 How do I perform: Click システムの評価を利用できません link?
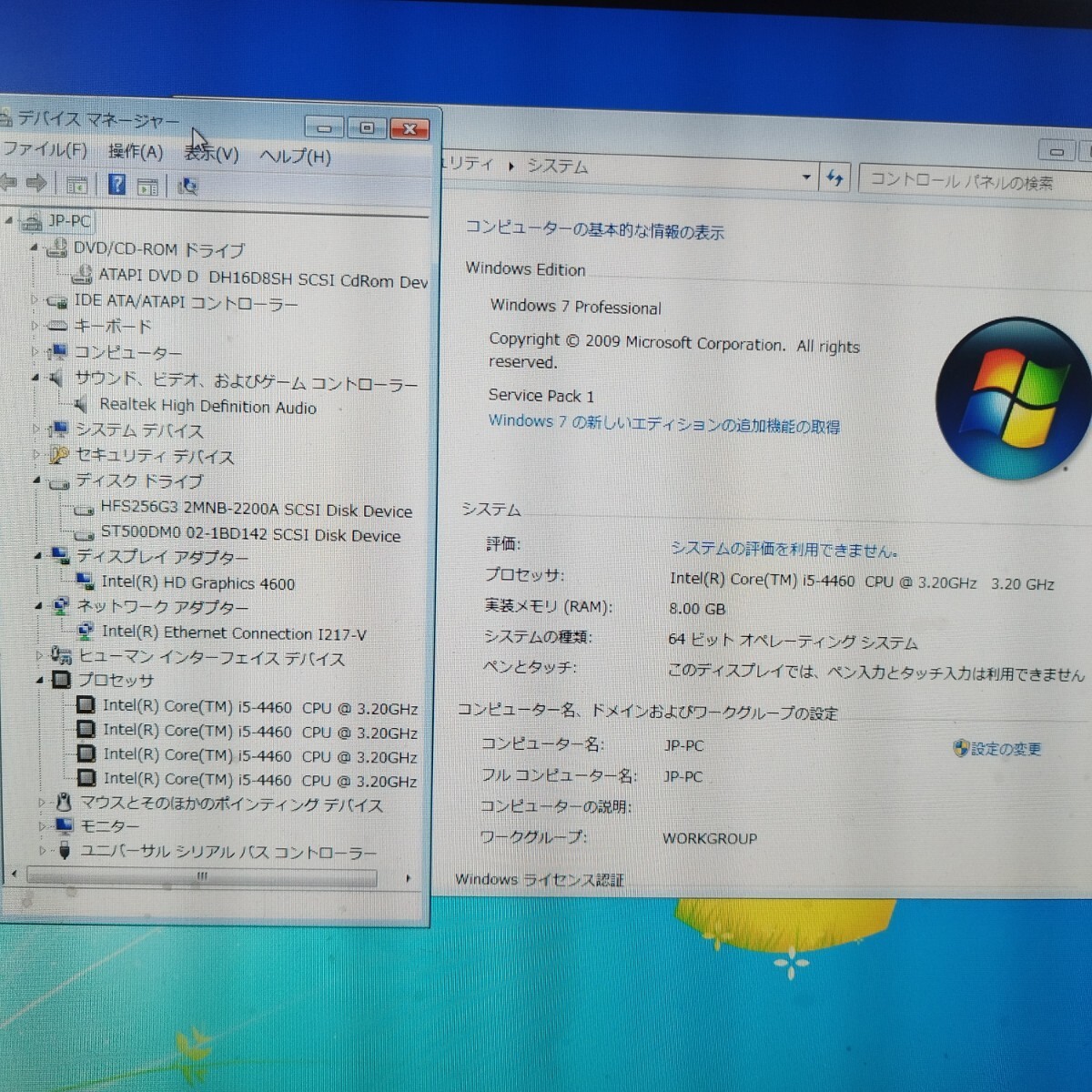click(x=784, y=549)
